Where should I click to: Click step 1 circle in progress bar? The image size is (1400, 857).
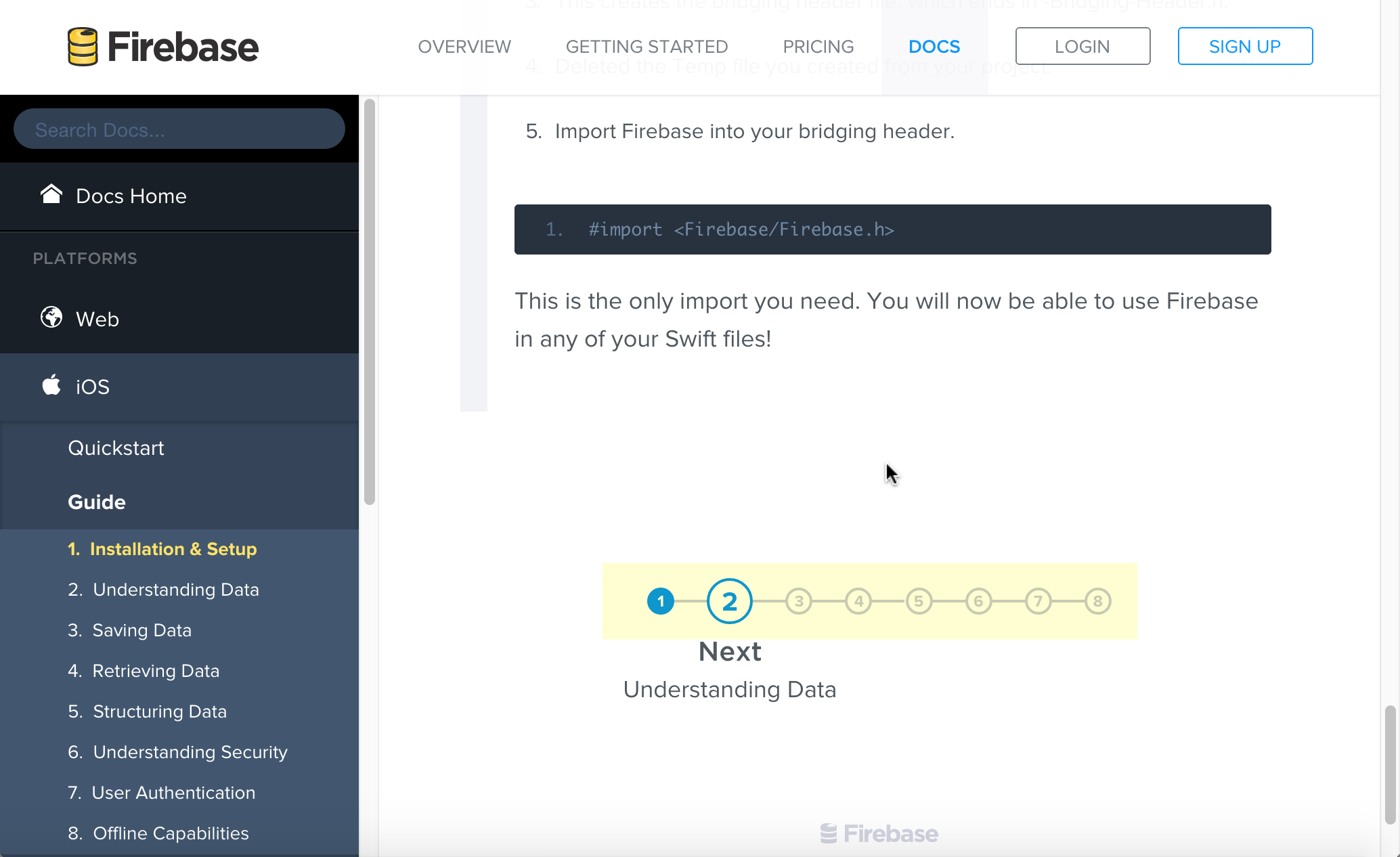661,601
